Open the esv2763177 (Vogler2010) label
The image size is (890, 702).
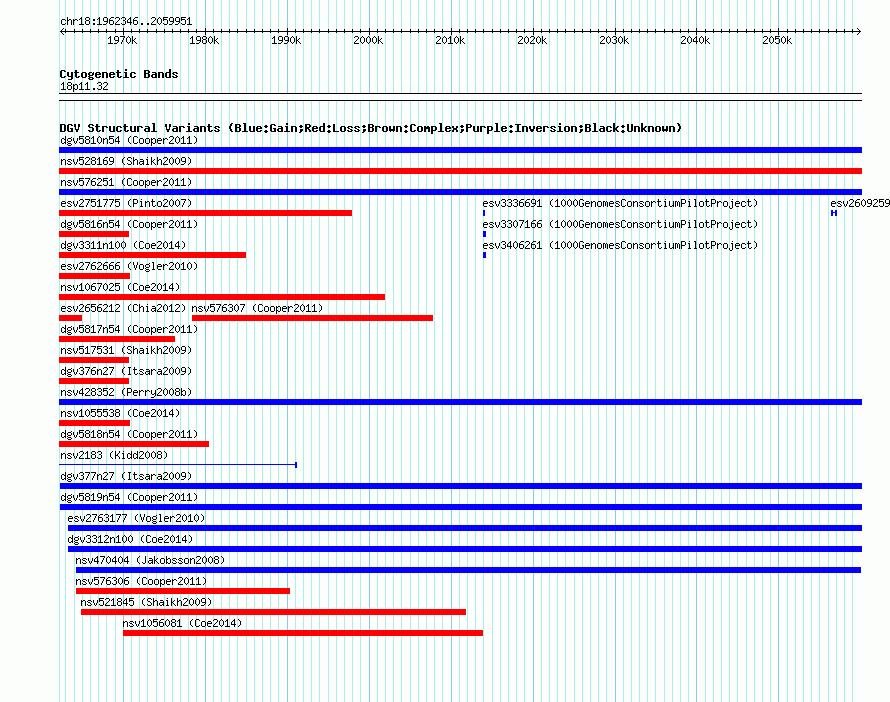point(136,518)
